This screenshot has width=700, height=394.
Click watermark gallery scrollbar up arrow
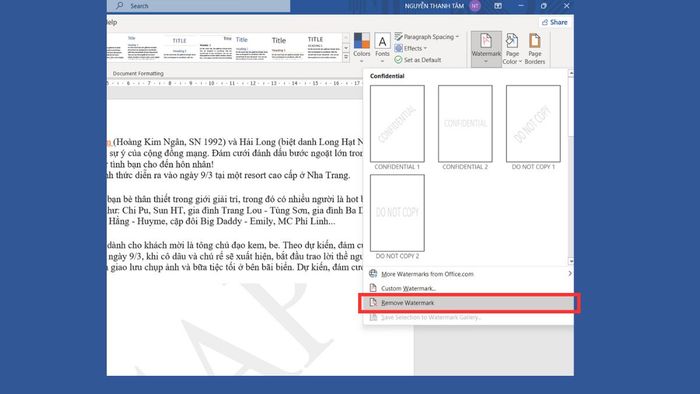(x=571, y=73)
